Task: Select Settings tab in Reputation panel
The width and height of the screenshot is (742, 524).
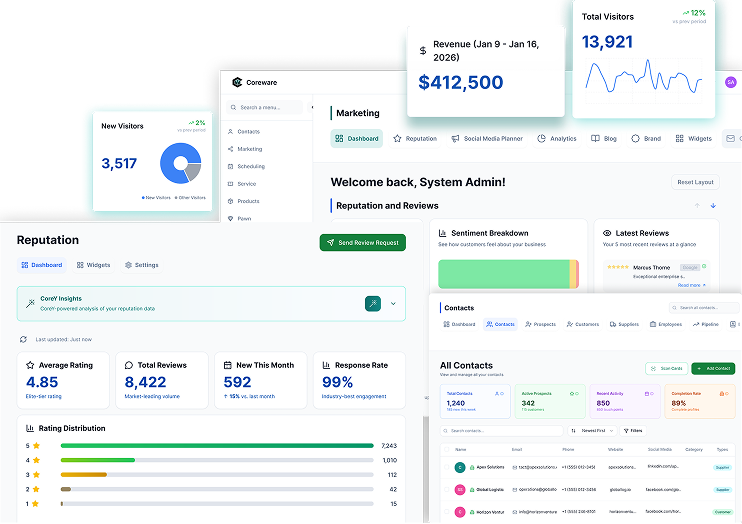Action: pyautogui.click(x=141, y=265)
